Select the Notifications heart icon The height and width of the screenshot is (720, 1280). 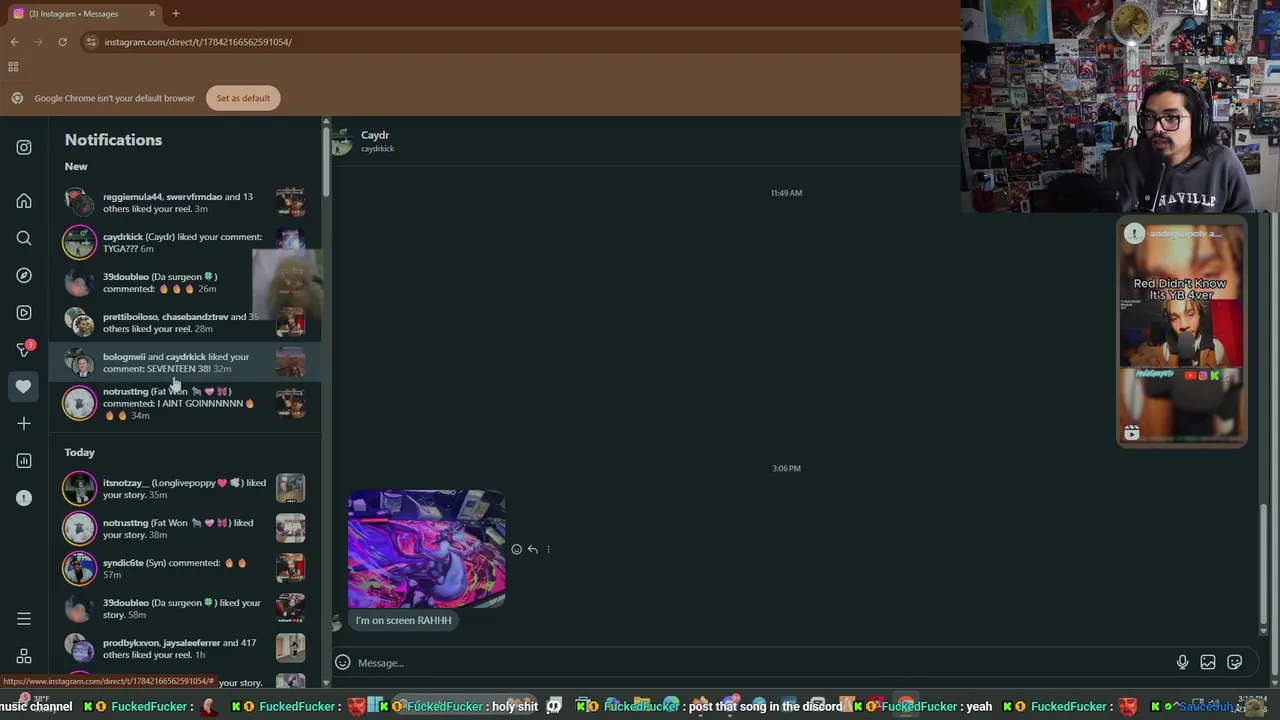coord(24,386)
